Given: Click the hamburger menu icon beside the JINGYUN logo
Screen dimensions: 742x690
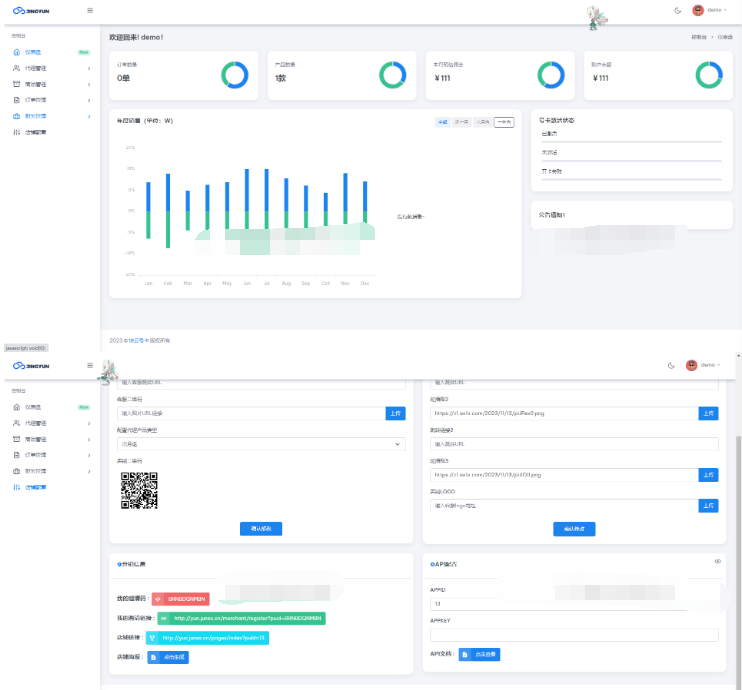Looking at the screenshot, I should pos(90,10).
